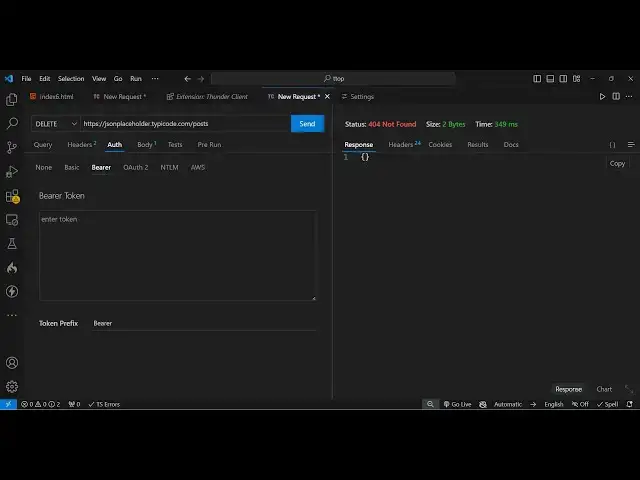Send the DELETE request
Viewport: 640px width, 480px height.
(x=307, y=124)
